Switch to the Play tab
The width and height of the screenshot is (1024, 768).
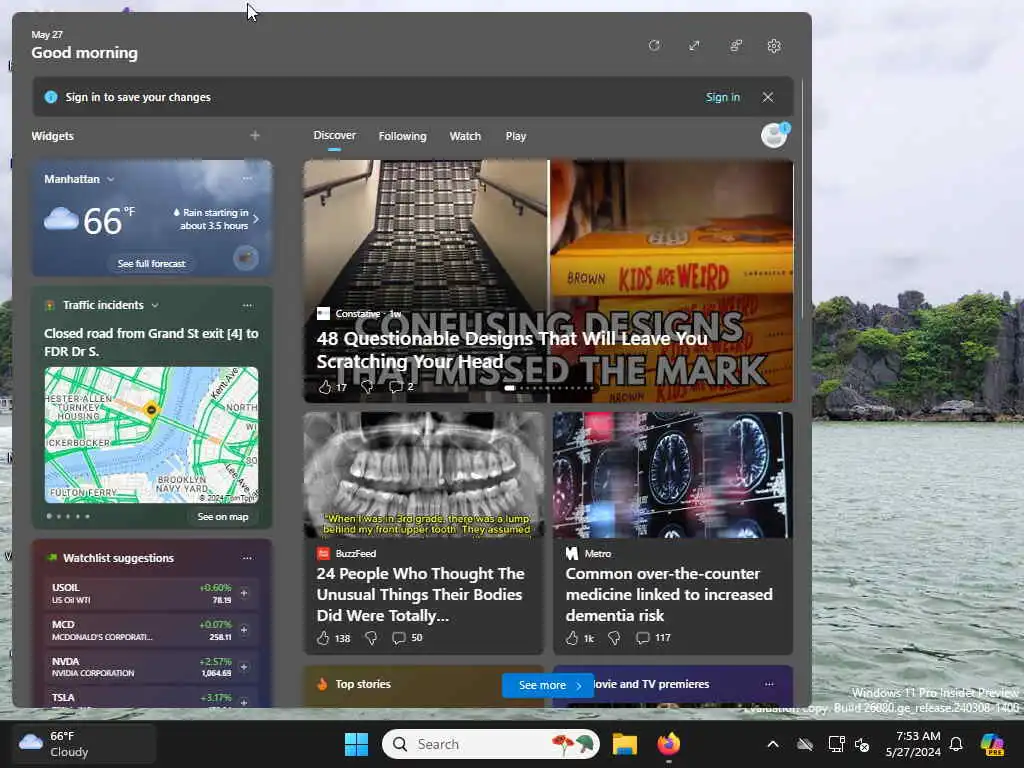pos(515,136)
